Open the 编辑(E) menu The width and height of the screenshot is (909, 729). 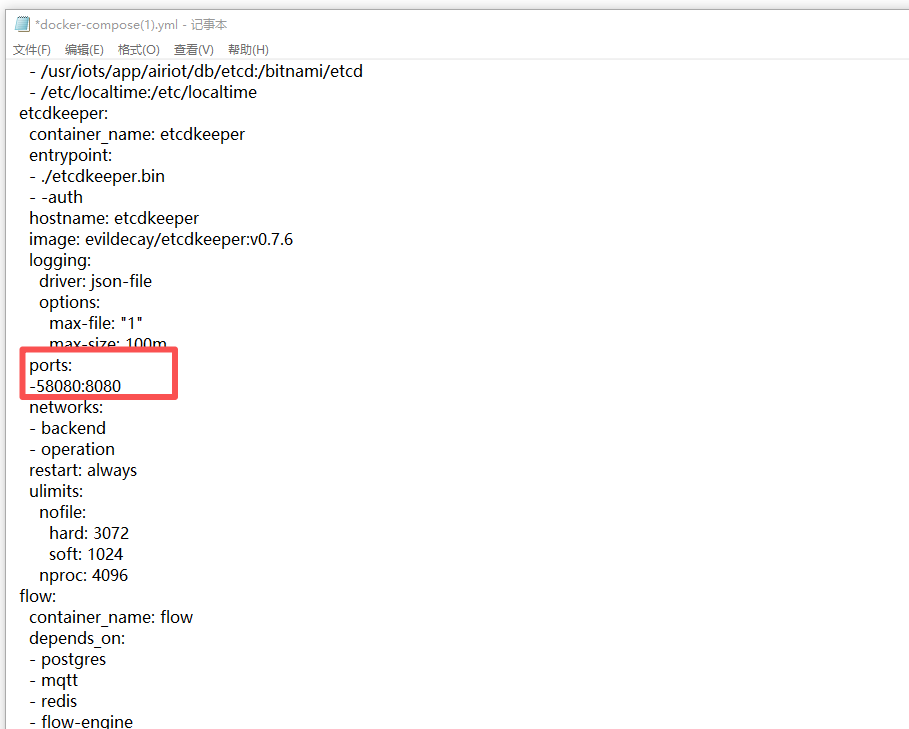[84, 49]
